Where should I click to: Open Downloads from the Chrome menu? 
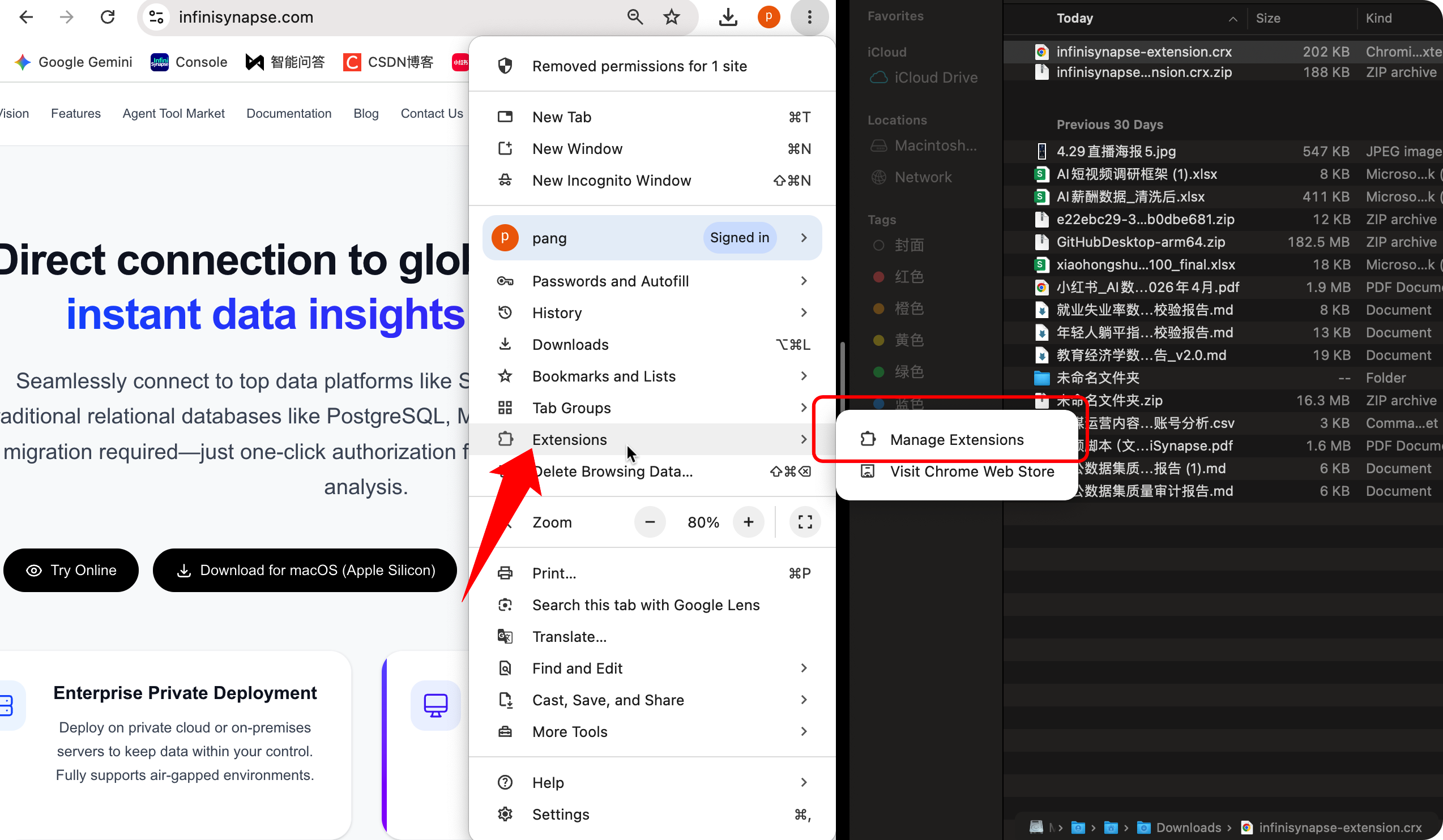click(652, 345)
